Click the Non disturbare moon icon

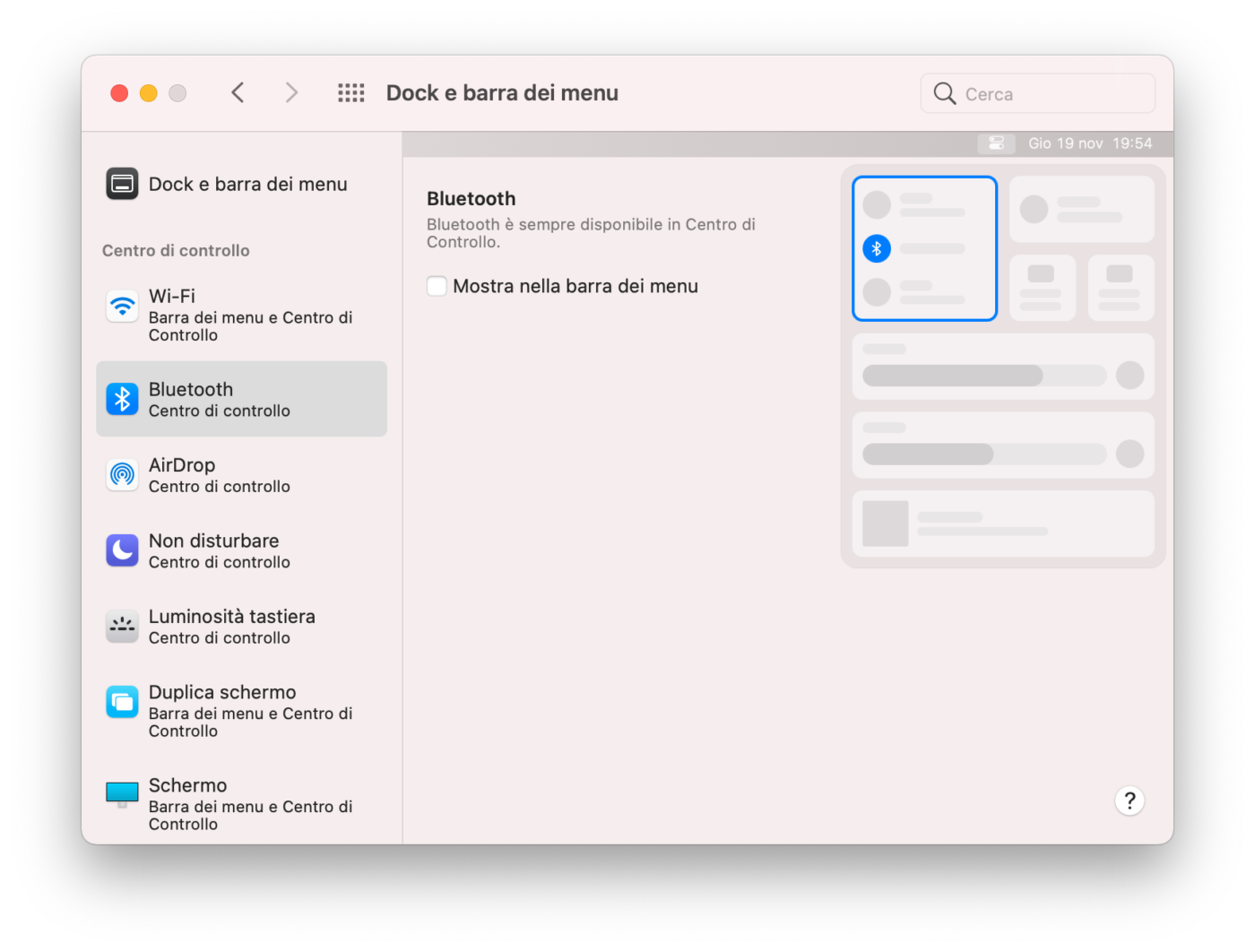[122, 550]
